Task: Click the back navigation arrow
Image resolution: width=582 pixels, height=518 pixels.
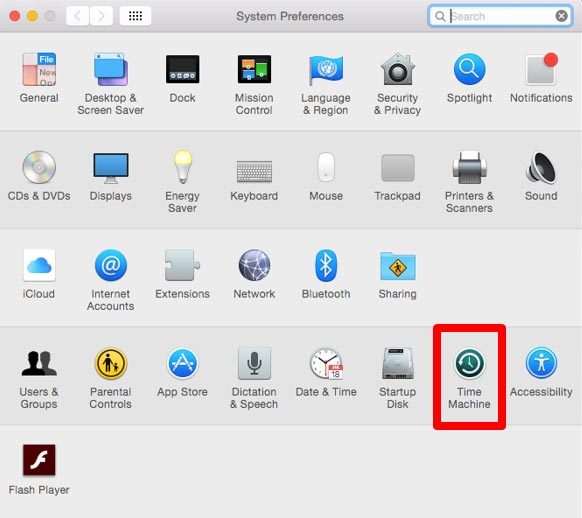Action: point(77,16)
